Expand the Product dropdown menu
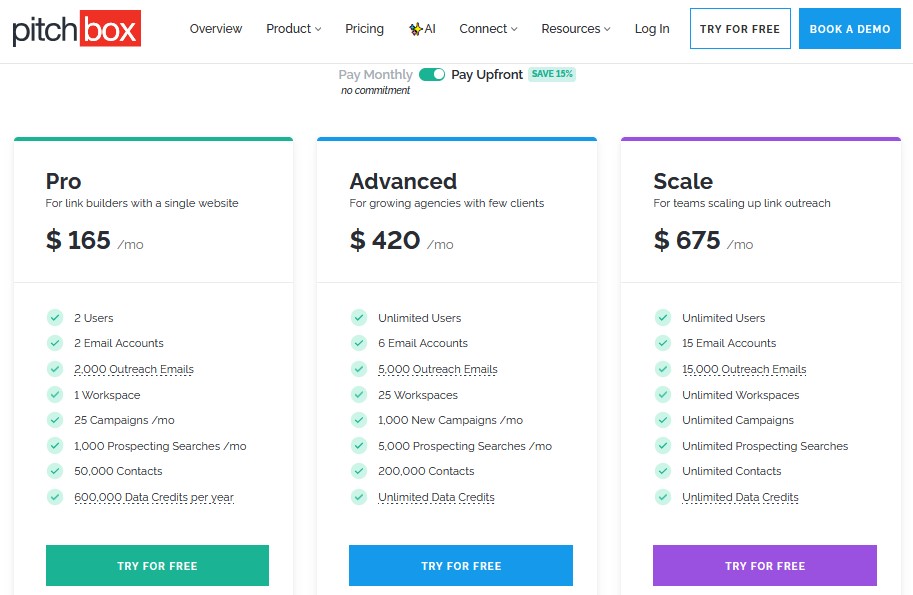 [x=293, y=29]
